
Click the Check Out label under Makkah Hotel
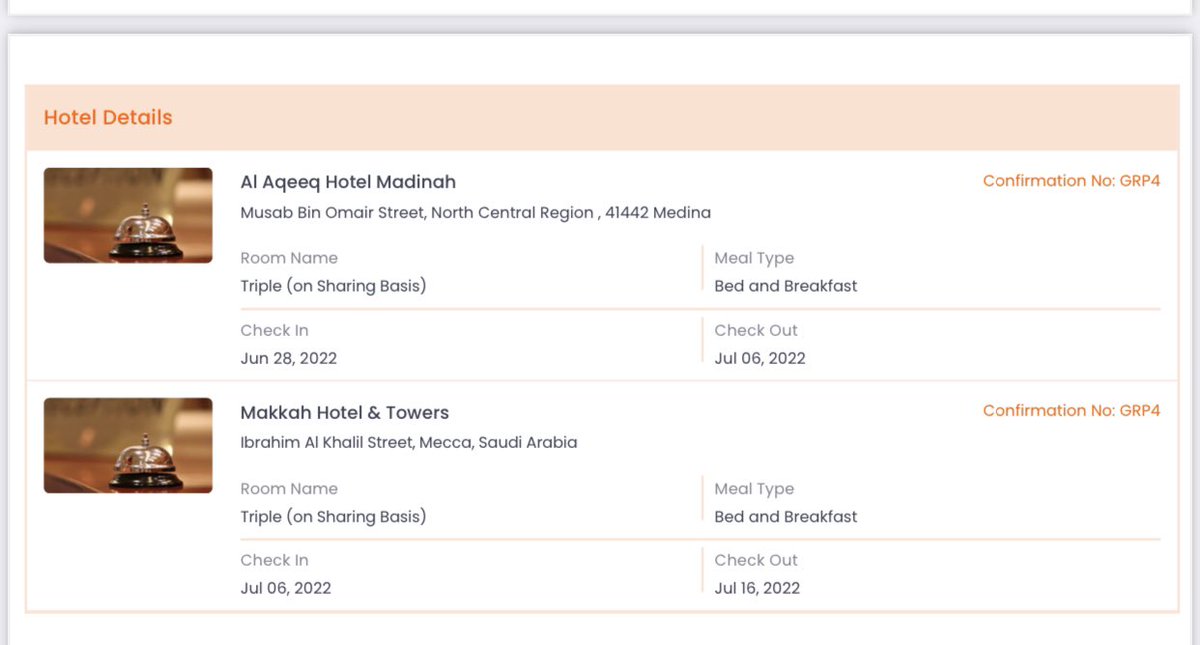click(x=756, y=560)
